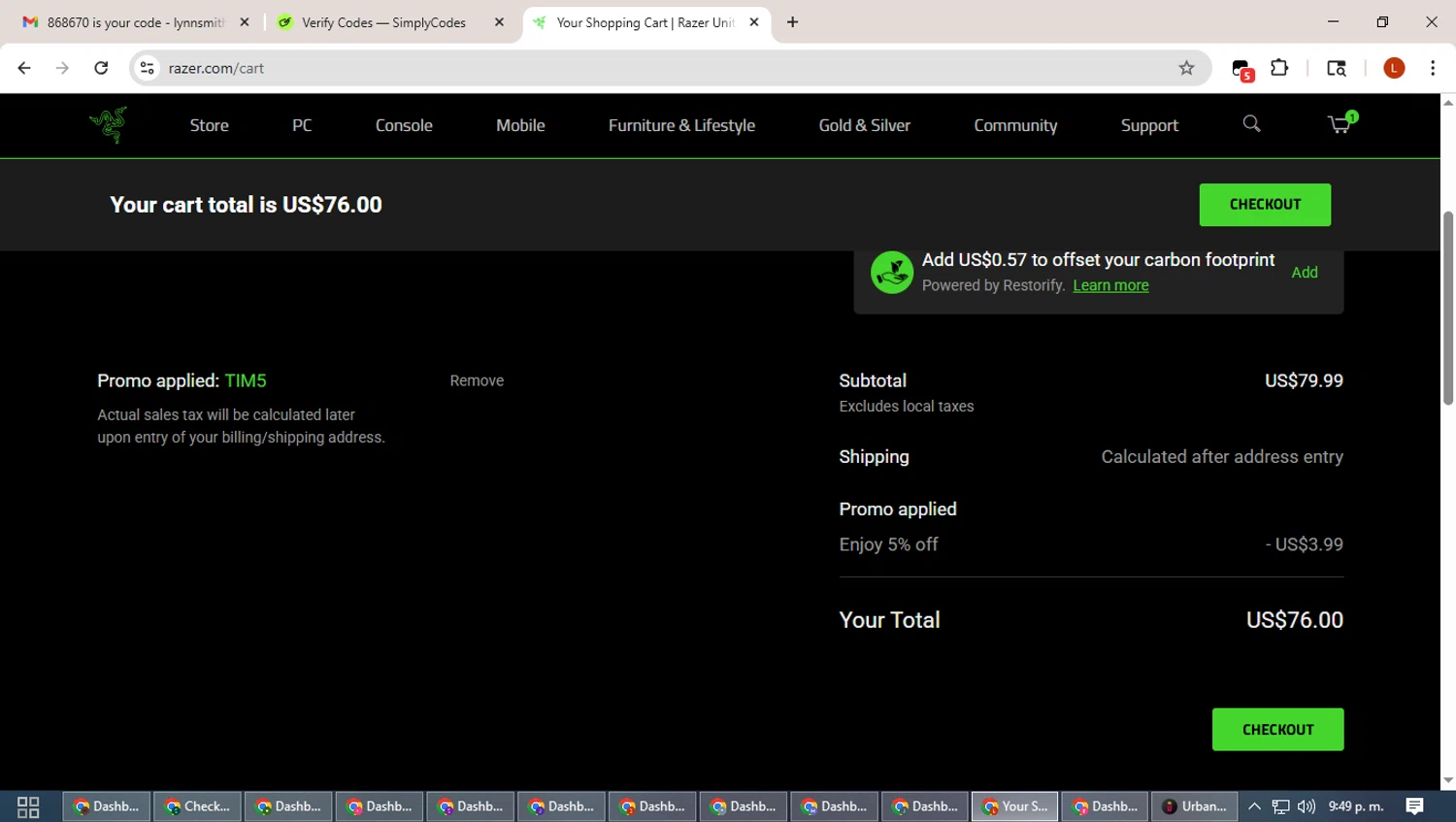Click the Excludes local taxes text
1456x822 pixels.
906,407
